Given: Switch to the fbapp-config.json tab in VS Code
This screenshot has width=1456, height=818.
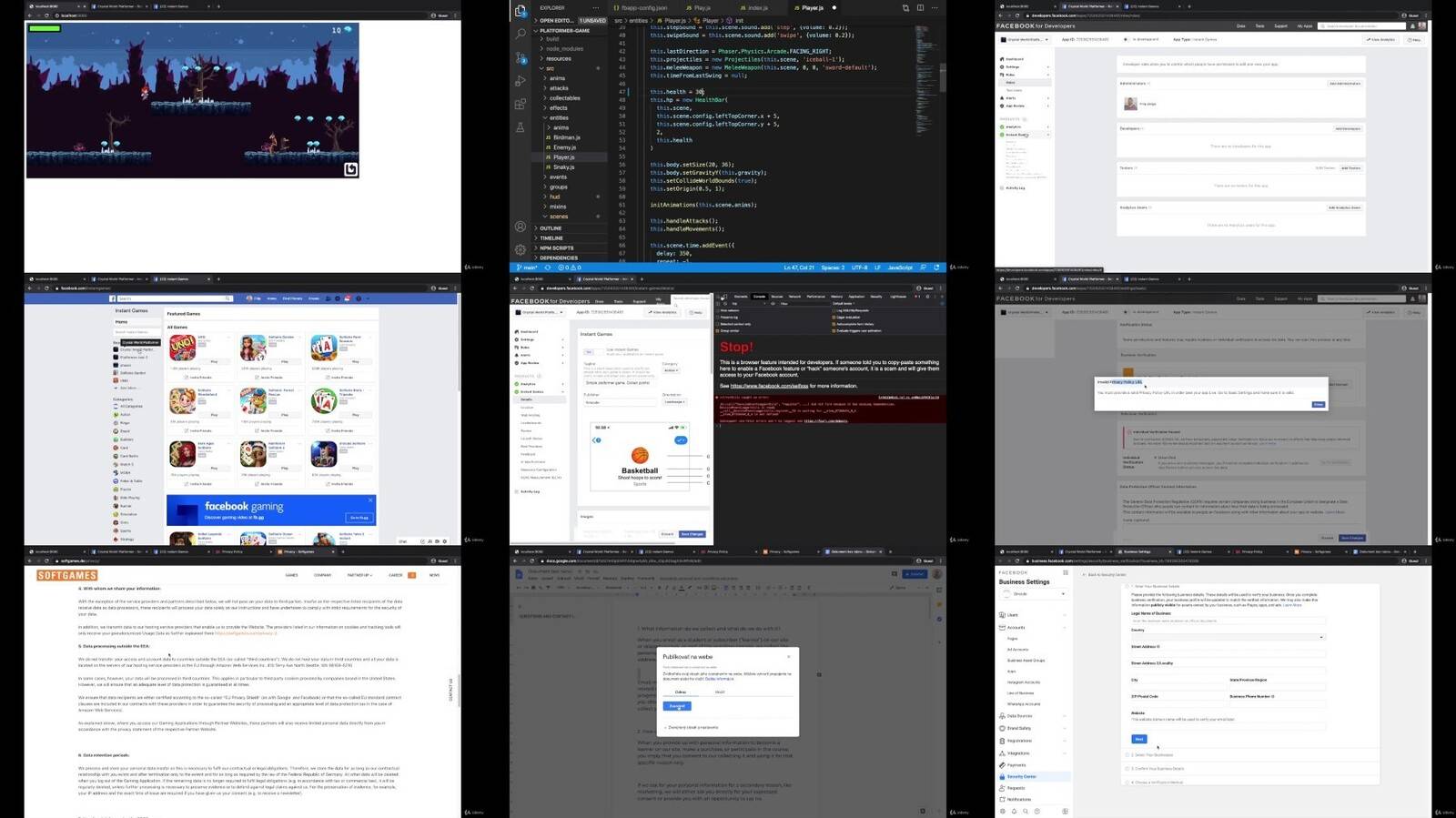Looking at the screenshot, I should pos(643,7).
